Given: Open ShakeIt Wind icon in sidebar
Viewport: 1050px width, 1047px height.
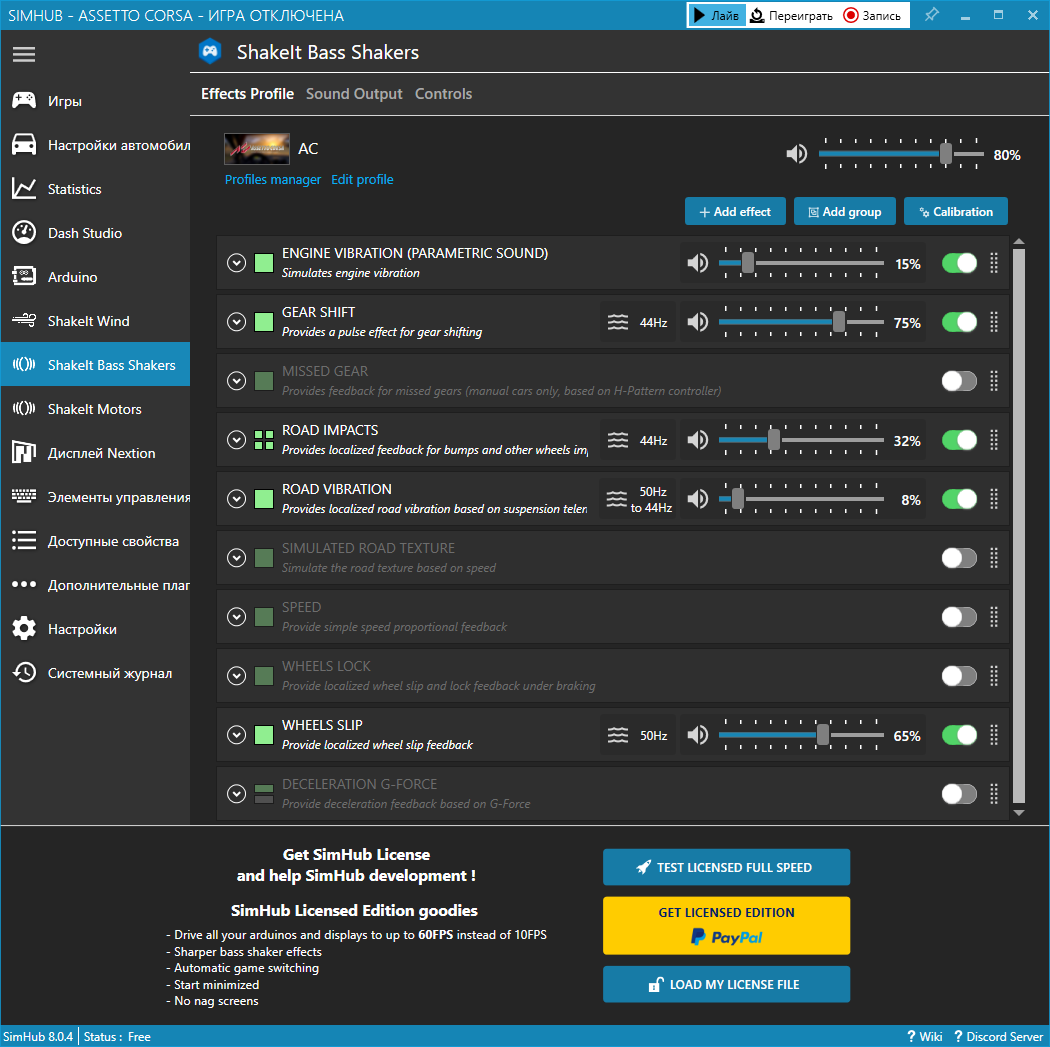Looking at the screenshot, I should [x=24, y=321].
